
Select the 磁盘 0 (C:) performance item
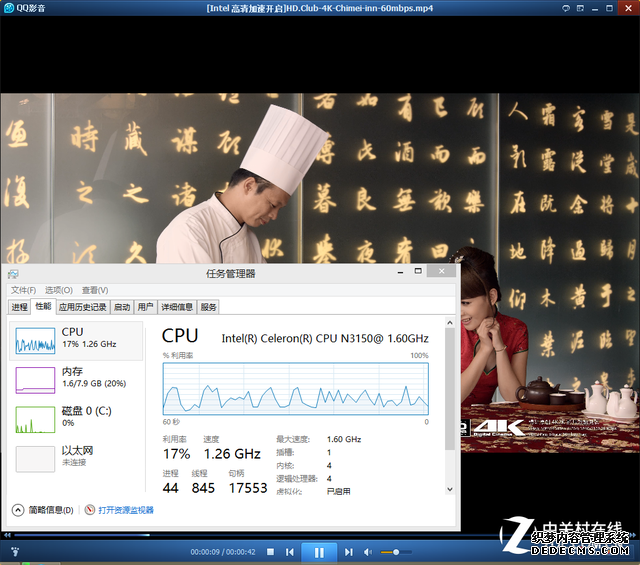pos(76,419)
